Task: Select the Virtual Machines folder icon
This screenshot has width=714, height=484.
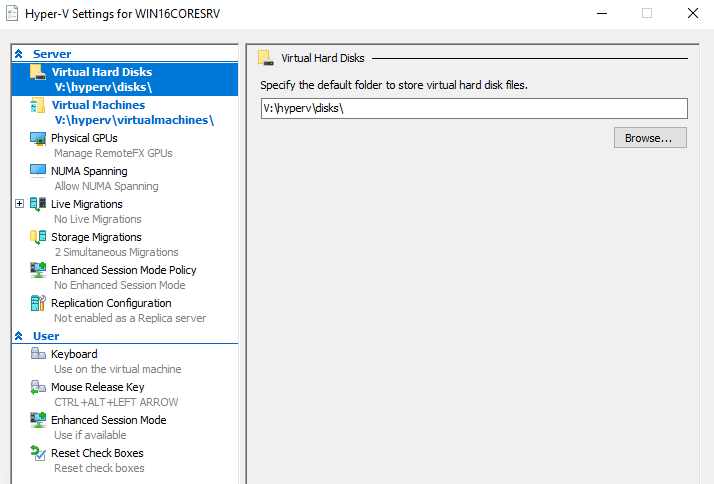Action: coord(37,105)
